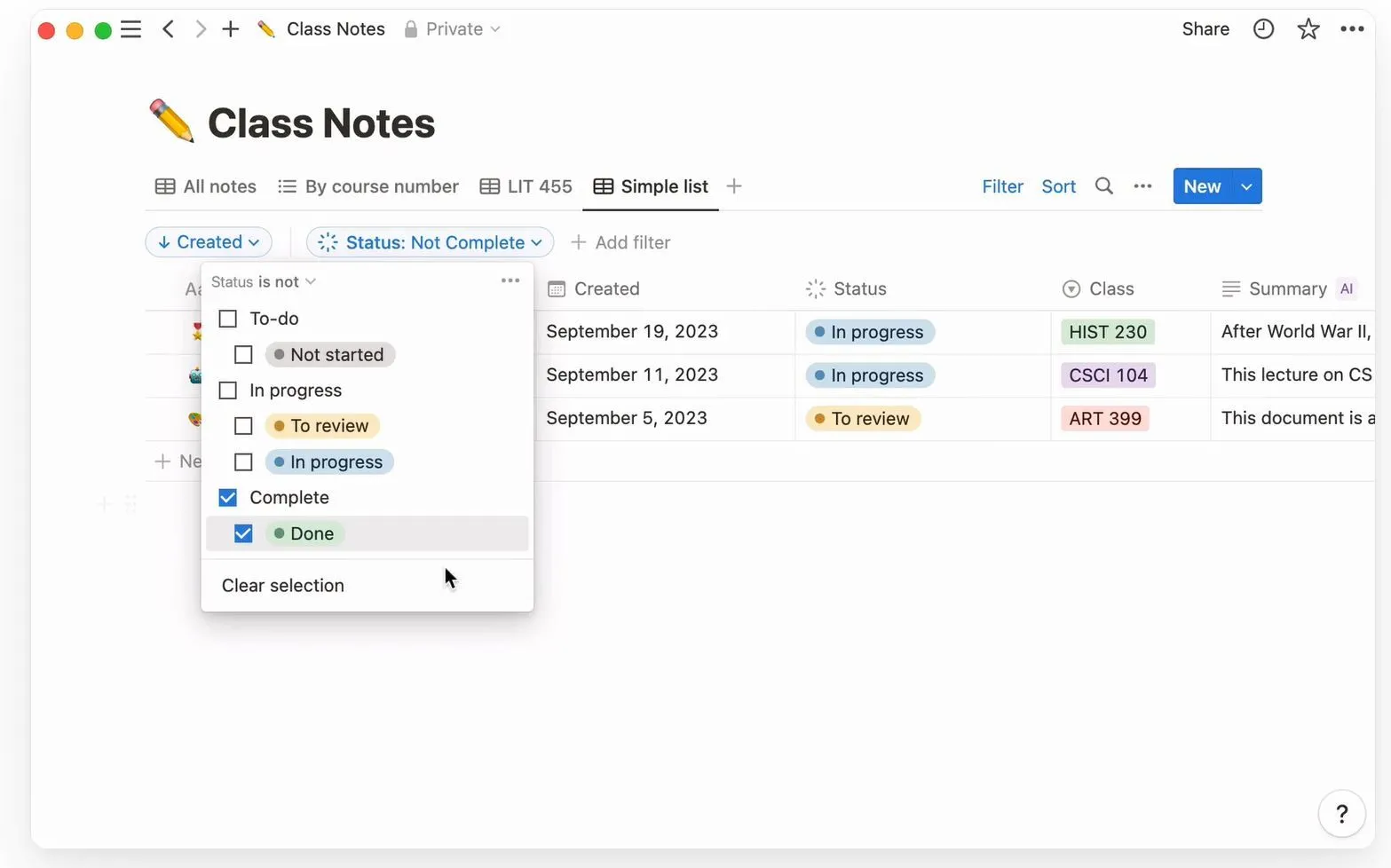Screen dimensions: 1391x868
Task: Click Clear selection in filter popup
Action: (283, 586)
